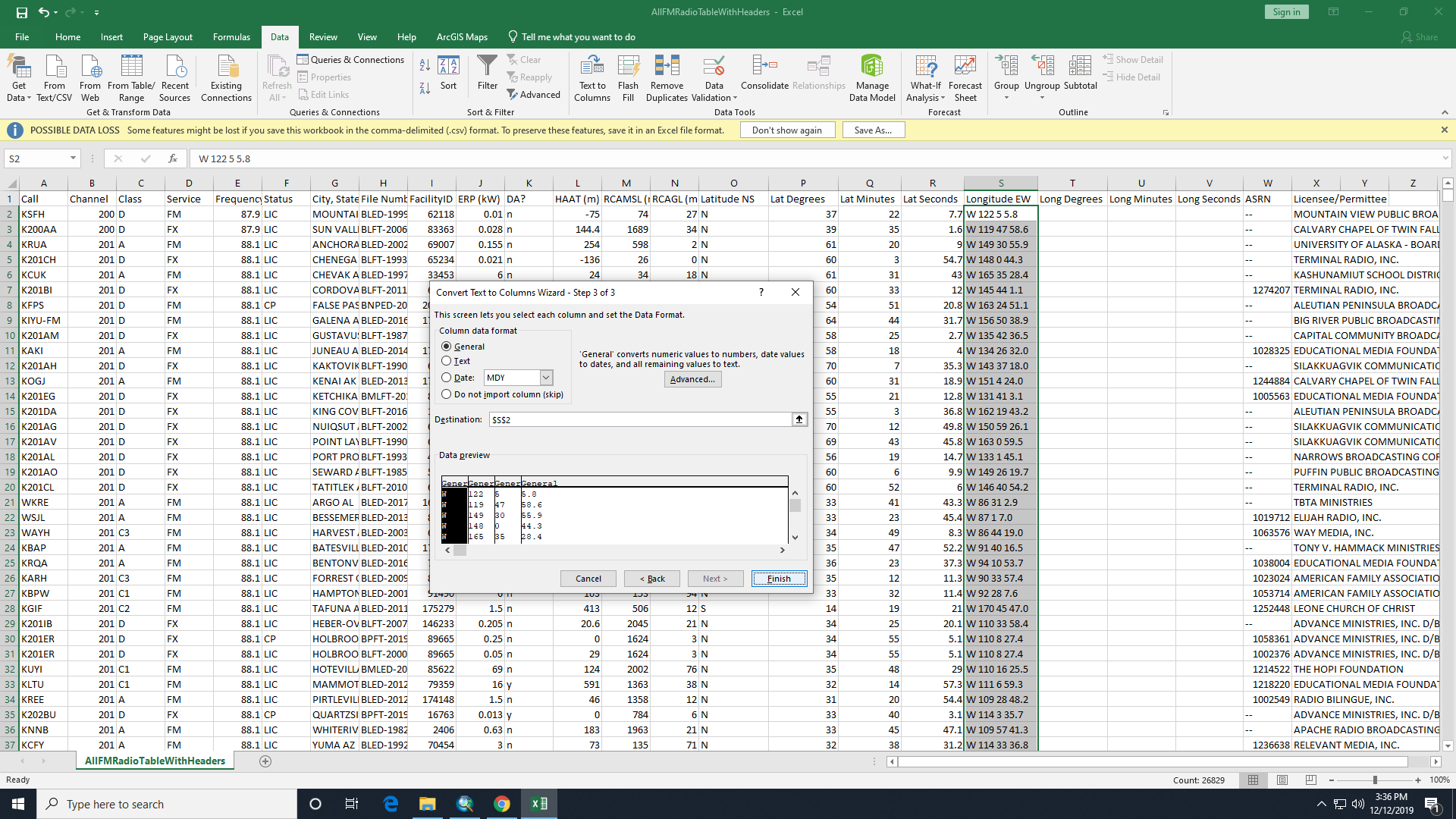1456x819 pixels.
Task: Click the zoom slider handle
Action: pyautogui.click(x=1375, y=780)
